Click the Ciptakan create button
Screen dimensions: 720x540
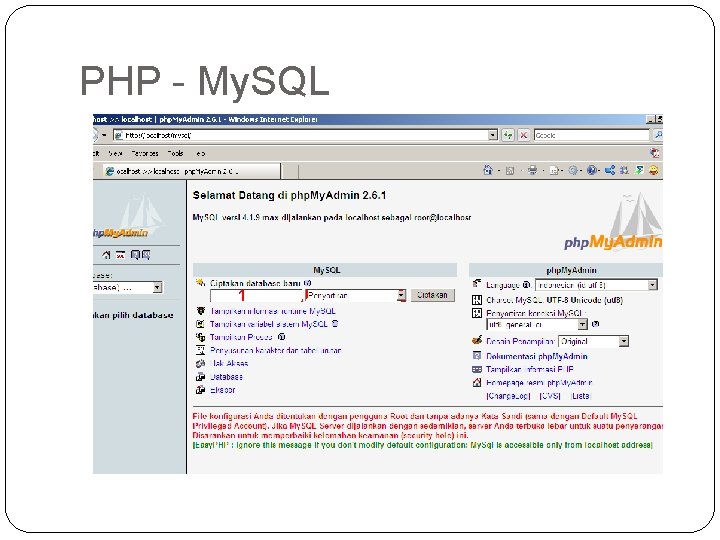click(x=433, y=295)
